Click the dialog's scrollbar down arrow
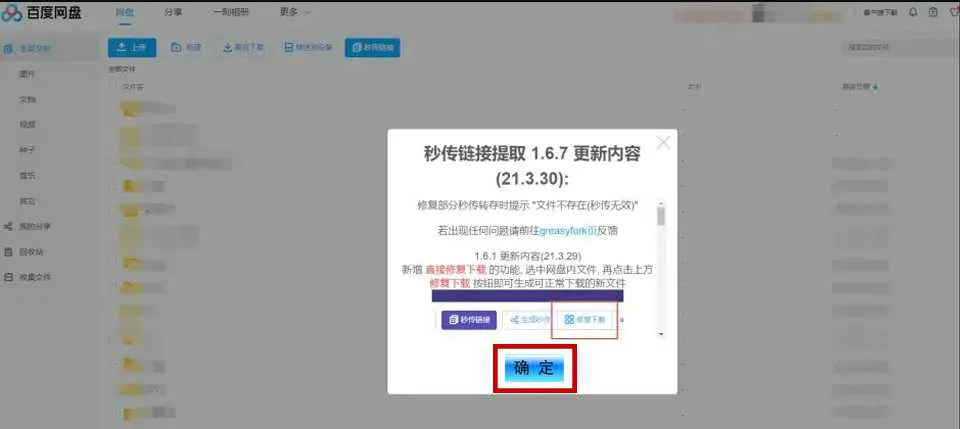The width and height of the screenshot is (960, 429). click(x=661, y=332)
